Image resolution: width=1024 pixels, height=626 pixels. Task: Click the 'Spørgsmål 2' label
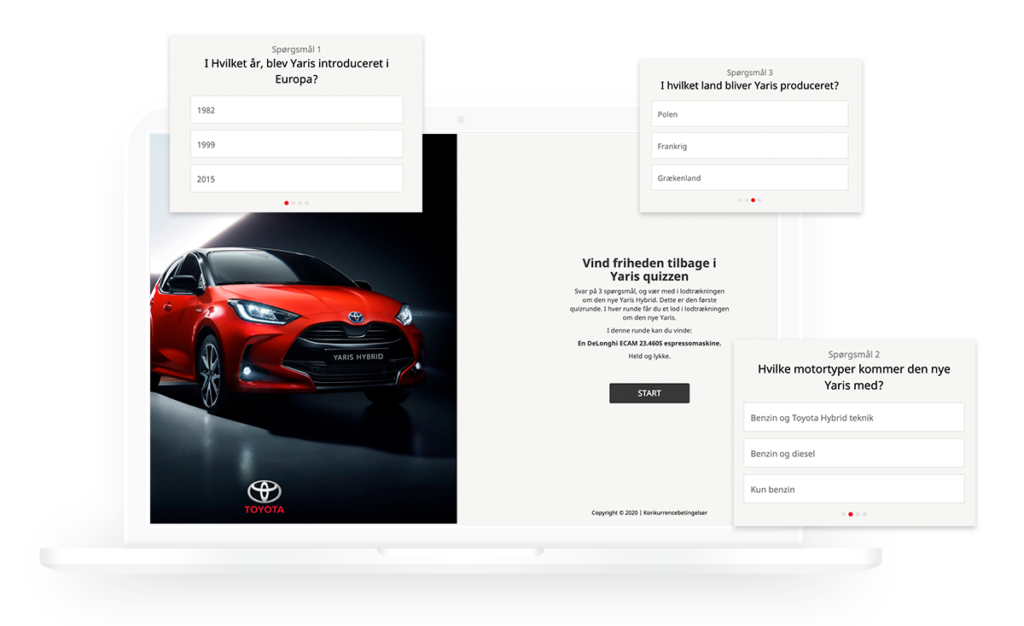(x=854, y=354)
